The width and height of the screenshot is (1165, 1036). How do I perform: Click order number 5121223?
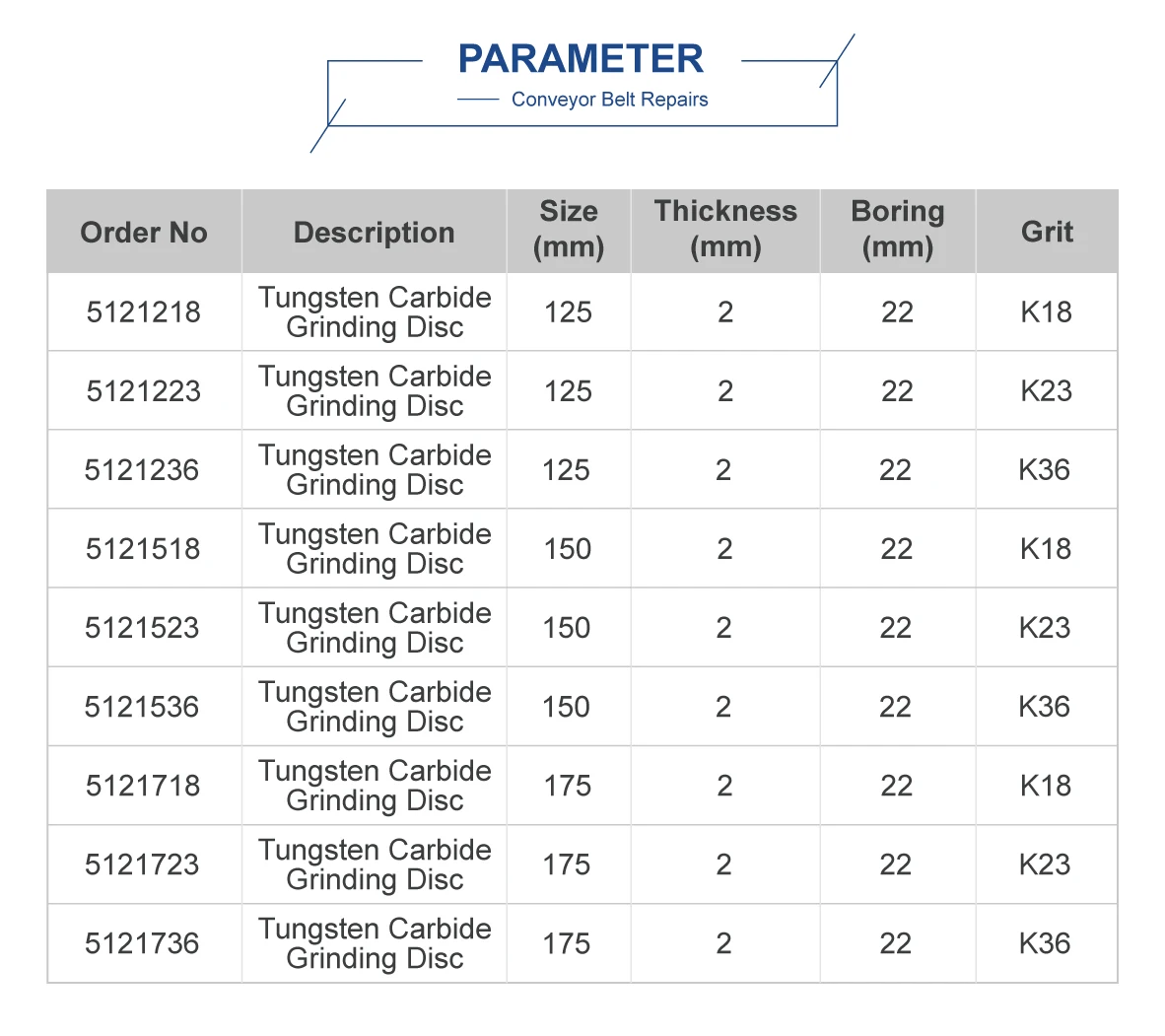tap(144, 391)
